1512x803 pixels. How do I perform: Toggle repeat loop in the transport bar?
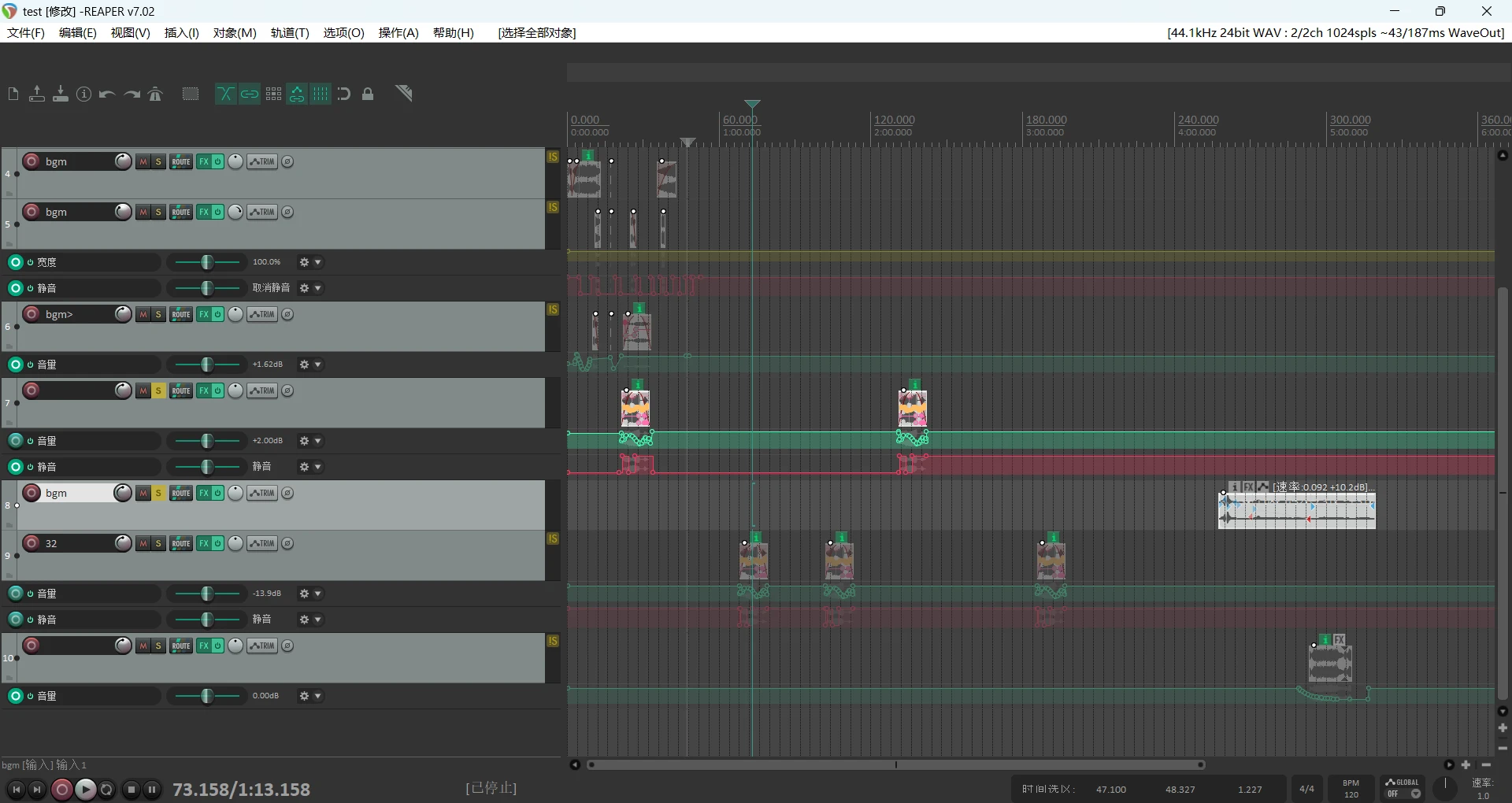[x=107, y=789]
